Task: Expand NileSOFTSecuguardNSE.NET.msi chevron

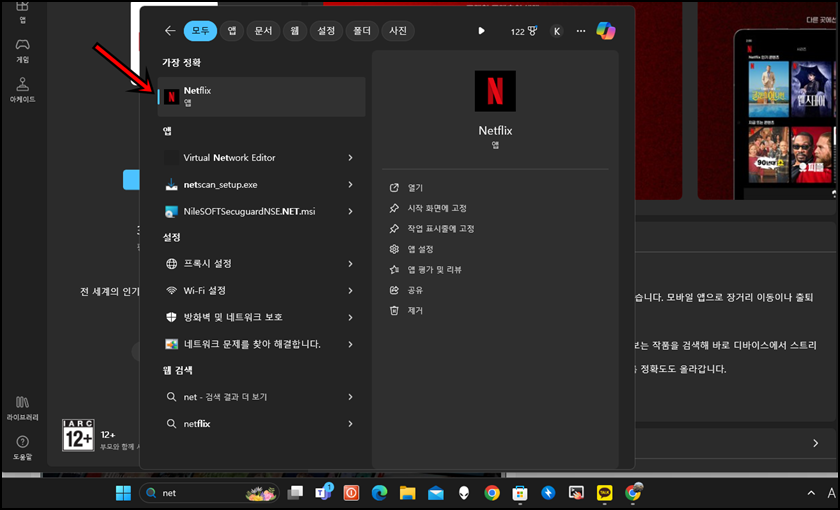Action: [350, 211]
